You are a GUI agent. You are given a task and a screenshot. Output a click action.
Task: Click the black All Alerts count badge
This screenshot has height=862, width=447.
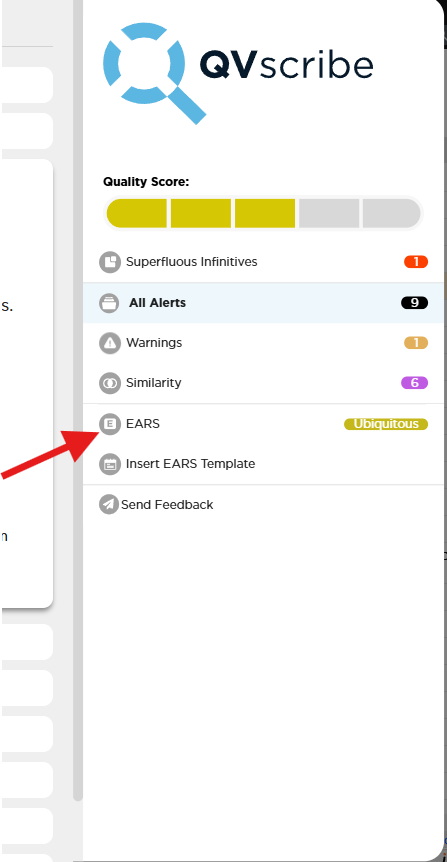(x=415, y=302)
